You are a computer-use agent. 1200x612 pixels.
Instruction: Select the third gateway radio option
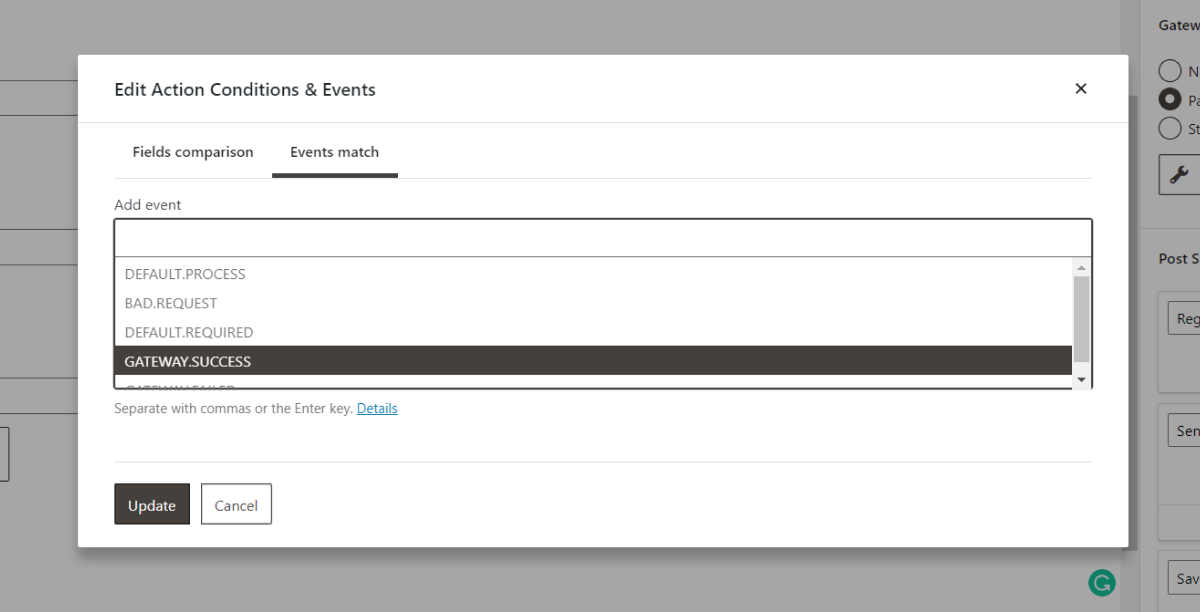[1169, 128]
